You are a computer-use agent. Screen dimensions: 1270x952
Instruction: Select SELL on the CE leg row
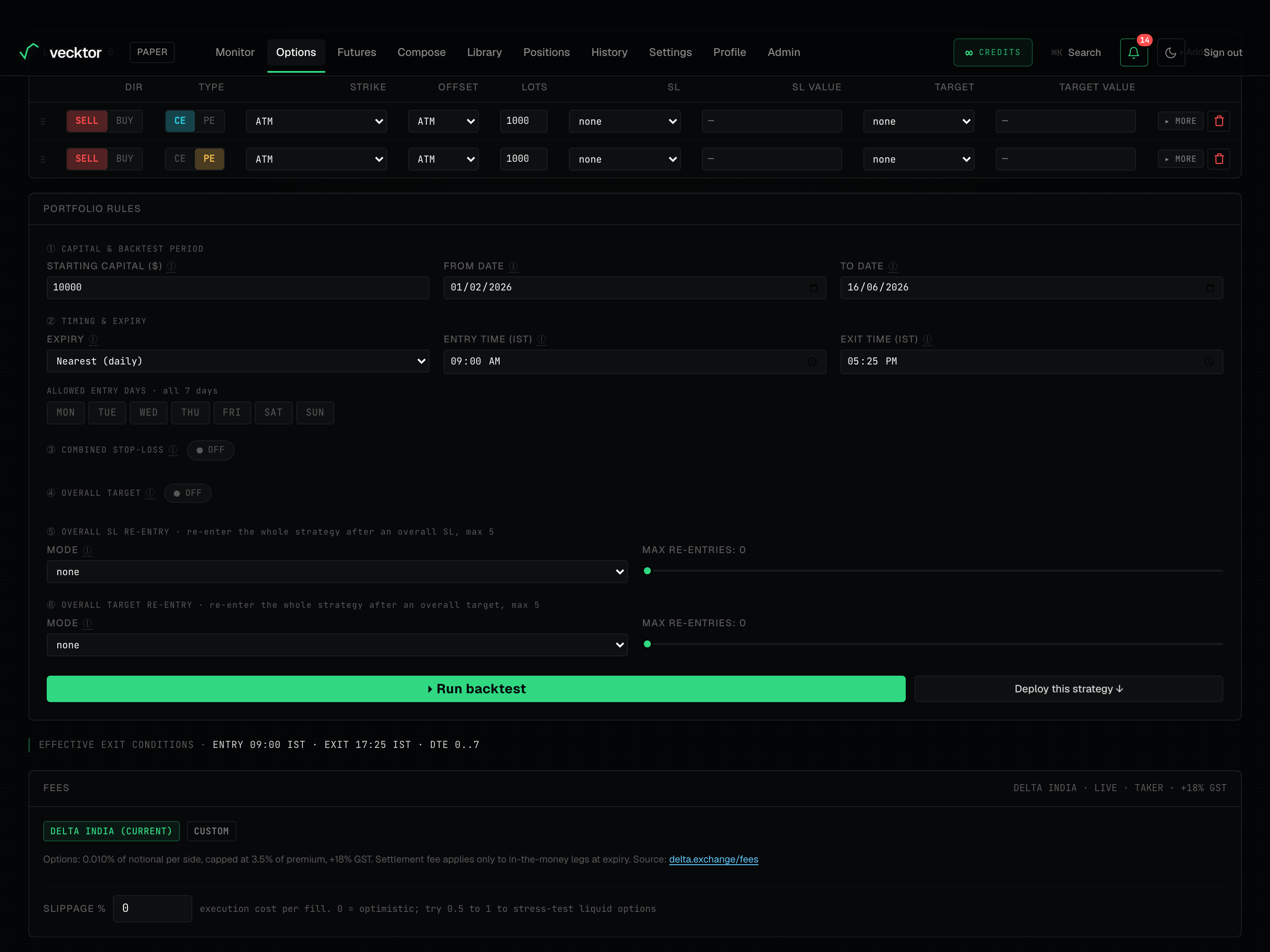click(x=87, y=121)
